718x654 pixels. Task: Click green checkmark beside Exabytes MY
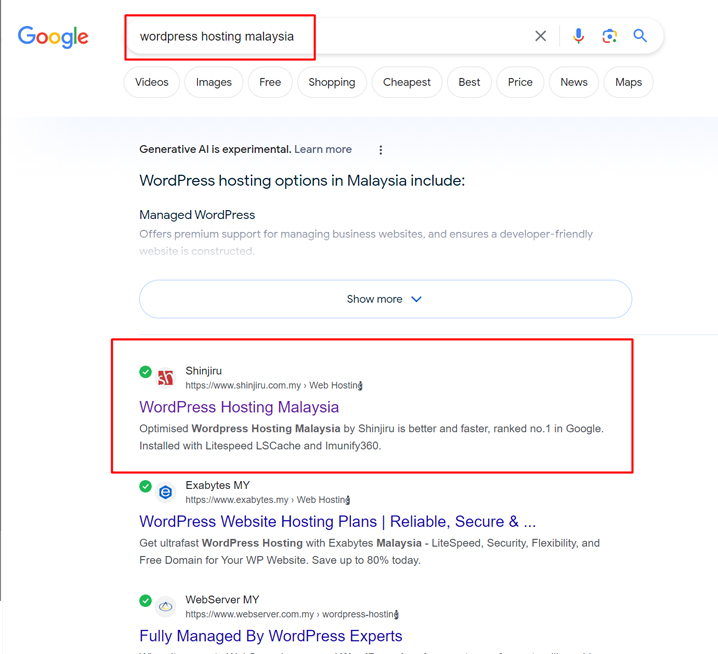(146, 486)
